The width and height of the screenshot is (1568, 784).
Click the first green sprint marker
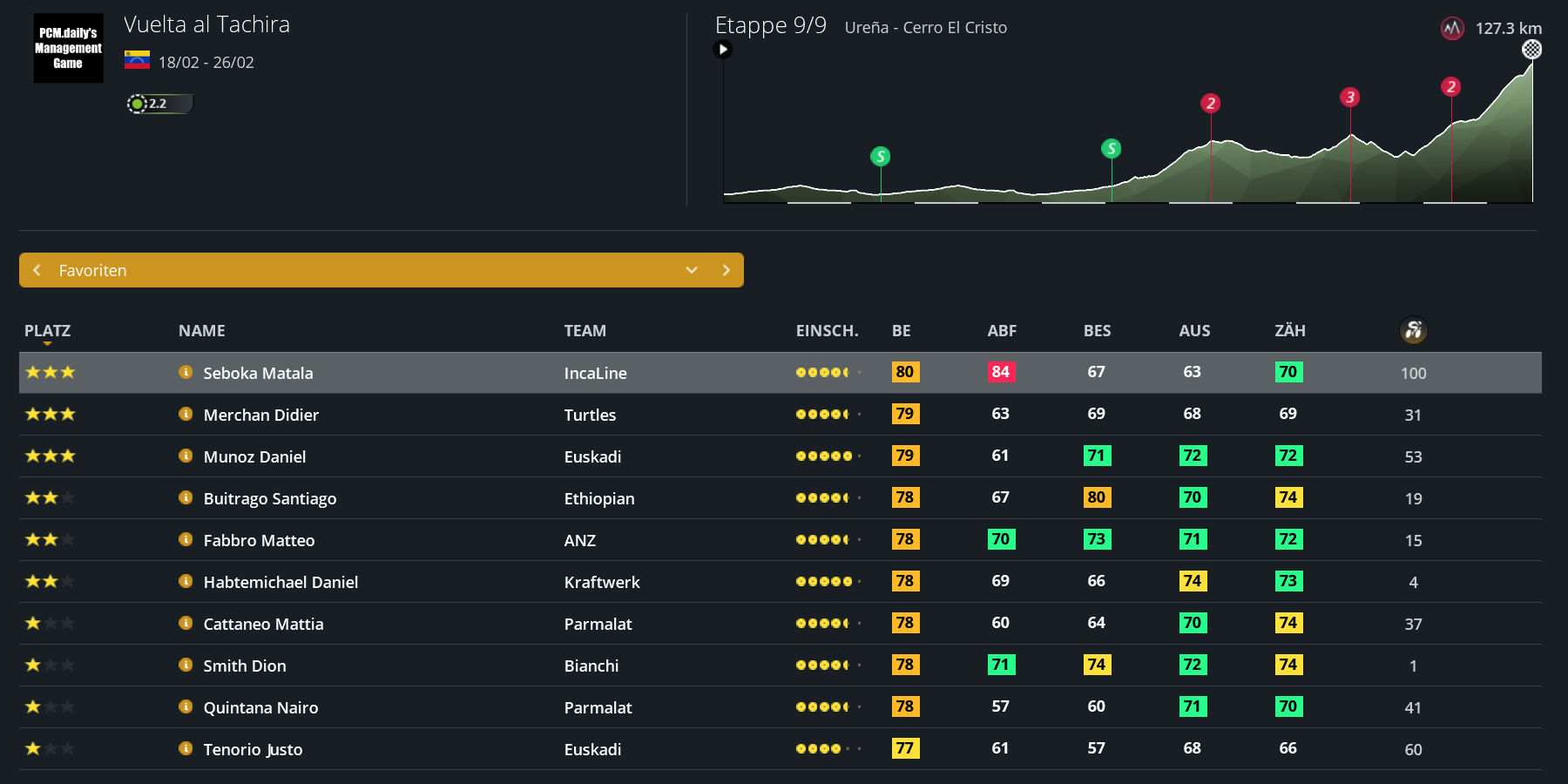880,157
